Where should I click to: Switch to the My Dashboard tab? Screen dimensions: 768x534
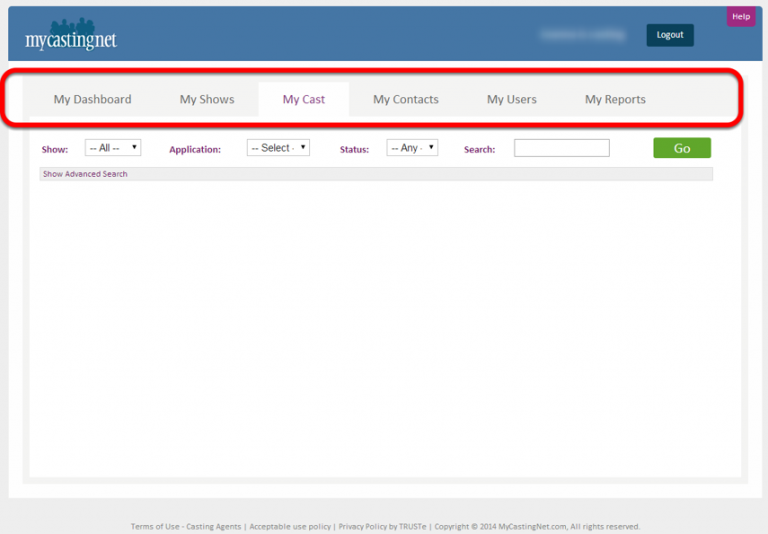point(92,99)
